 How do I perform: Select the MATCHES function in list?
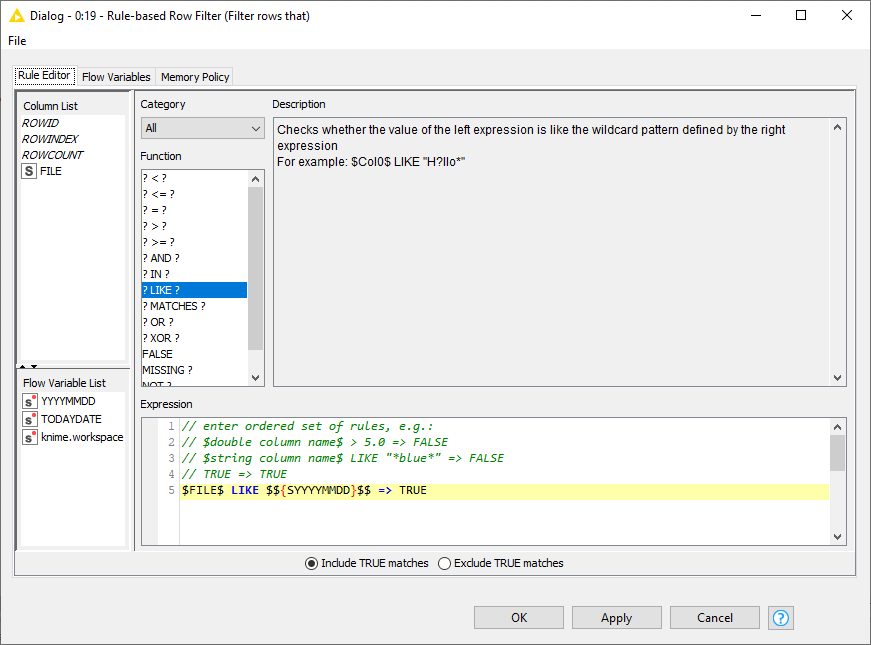(174, 306)
